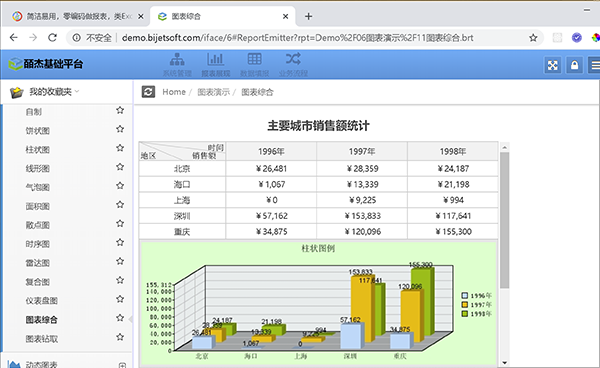Open 数据填报 grid toolbar icon

pyautogui.click(x=254, y=59)
